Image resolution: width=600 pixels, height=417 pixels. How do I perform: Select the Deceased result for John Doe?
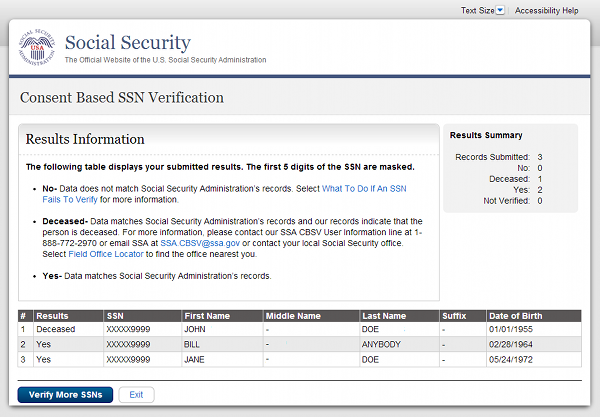point(54,329)
